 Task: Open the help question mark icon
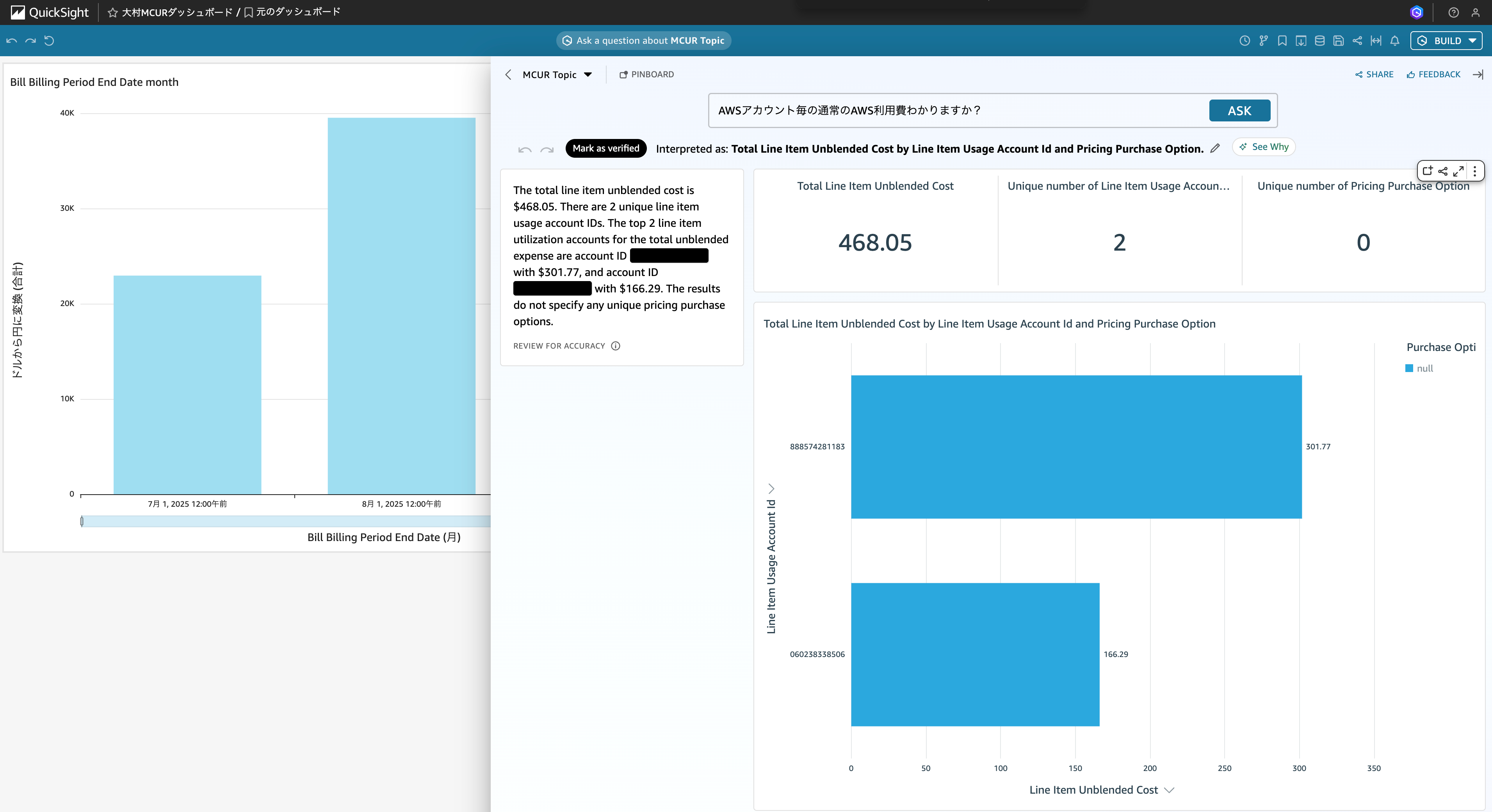[1453, 12]
